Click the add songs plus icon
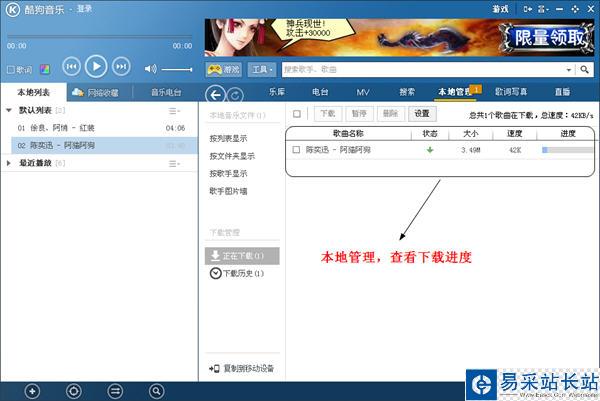The height and width of the screenshot is (401, 600). tap(32, 391)
